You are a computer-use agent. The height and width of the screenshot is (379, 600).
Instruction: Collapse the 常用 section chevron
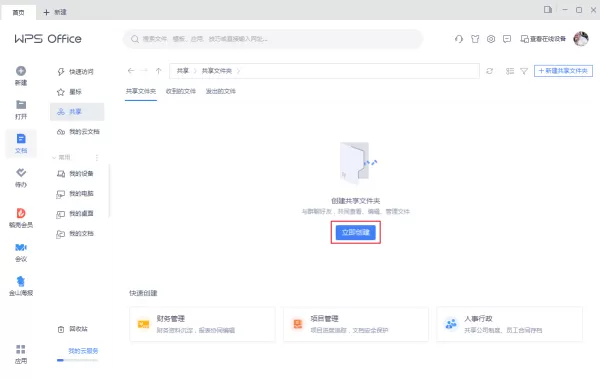coord(54,157)
